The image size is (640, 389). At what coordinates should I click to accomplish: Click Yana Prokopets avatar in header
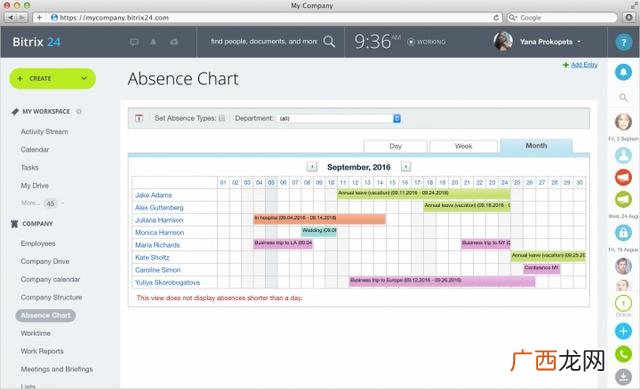tap(503, 42)
